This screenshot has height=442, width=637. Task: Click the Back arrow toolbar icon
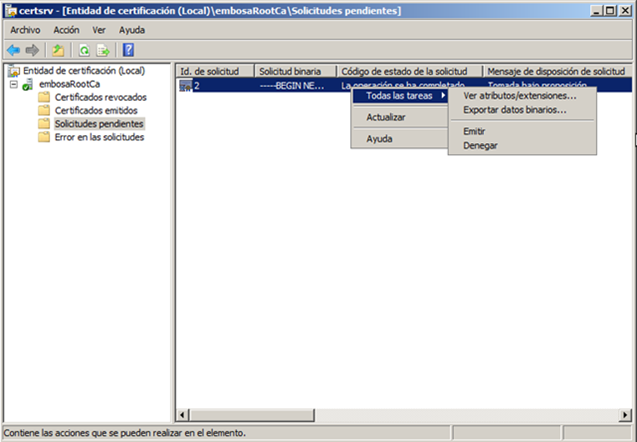point(13,50)
